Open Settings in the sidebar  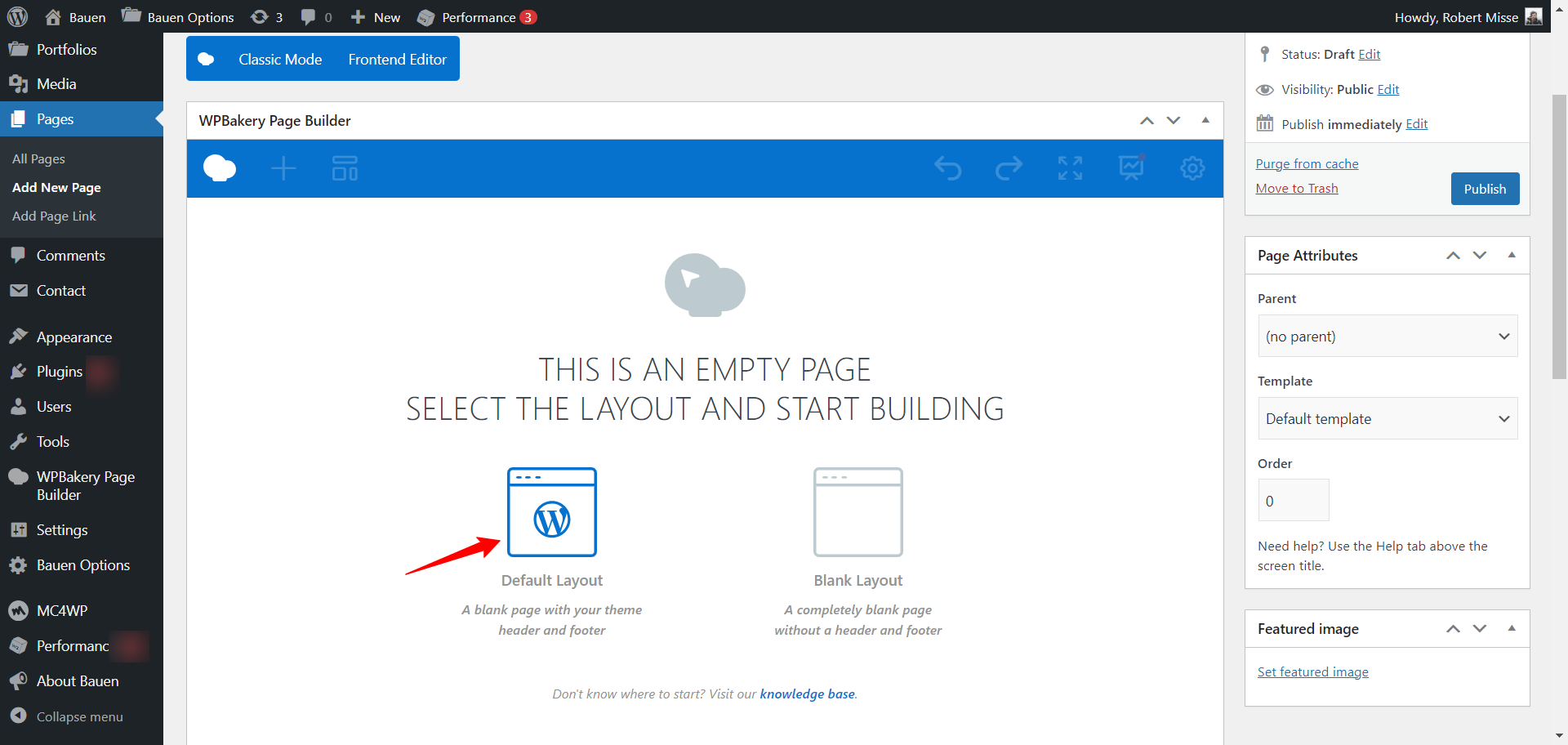(x=82, y=530)
